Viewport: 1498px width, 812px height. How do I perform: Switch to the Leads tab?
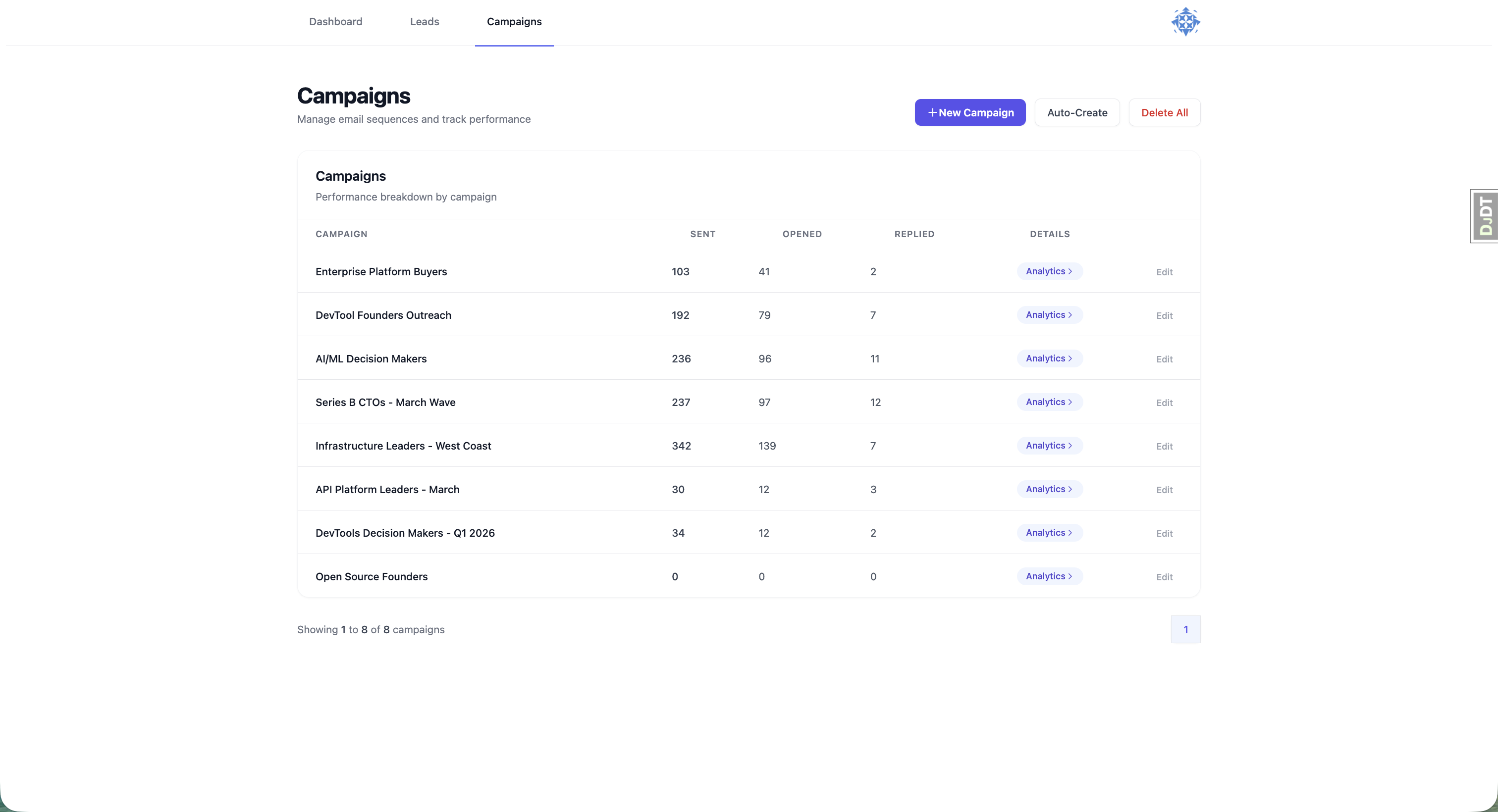pyautogui.click(x=424, y=21)
